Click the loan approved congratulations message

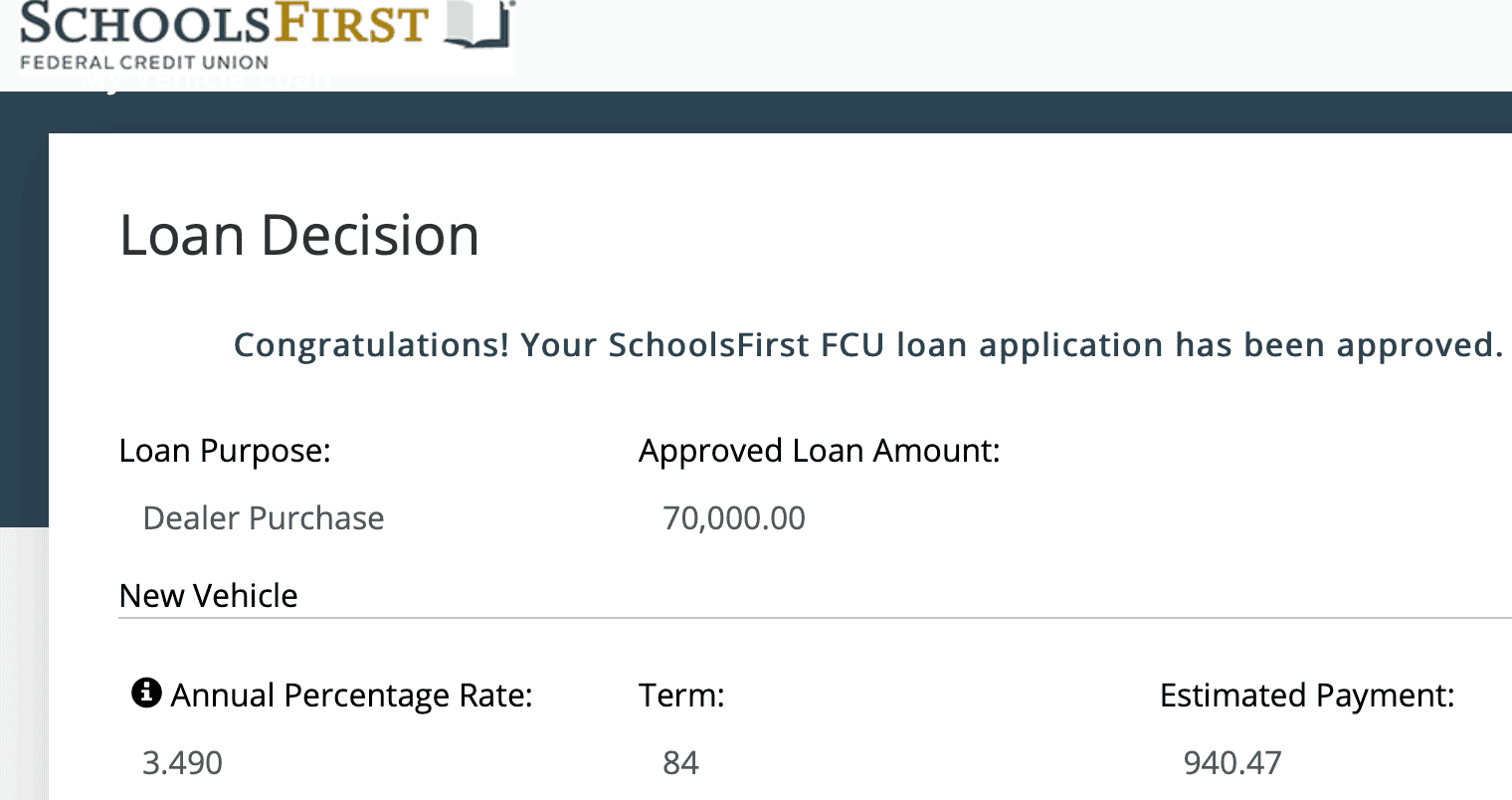[x=867, y=345]
